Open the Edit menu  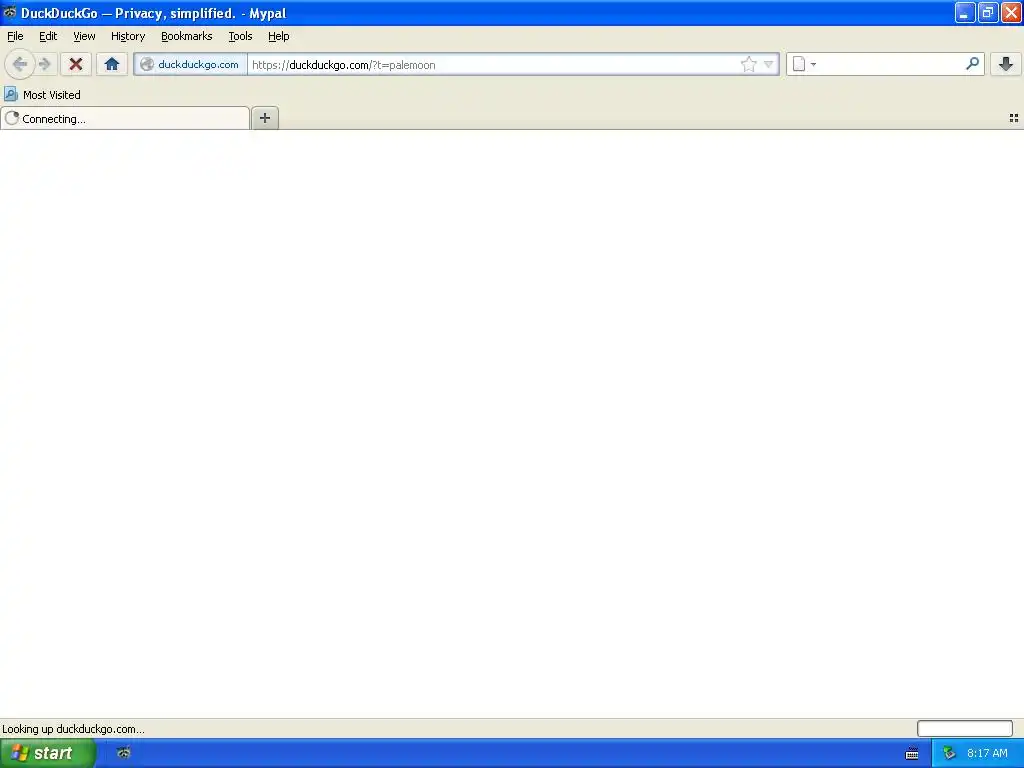coord(48,36)
